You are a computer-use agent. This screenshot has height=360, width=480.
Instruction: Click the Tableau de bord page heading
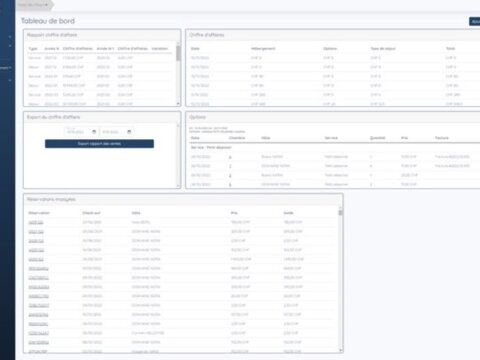(x=48, y=21)
